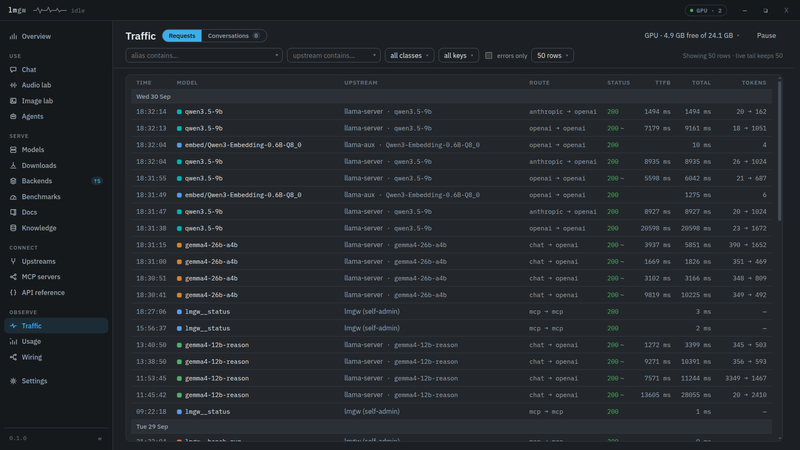
Task: Click embed/Qwen3-Embedding model at 18:31:49
Action: tap(243, 195)
